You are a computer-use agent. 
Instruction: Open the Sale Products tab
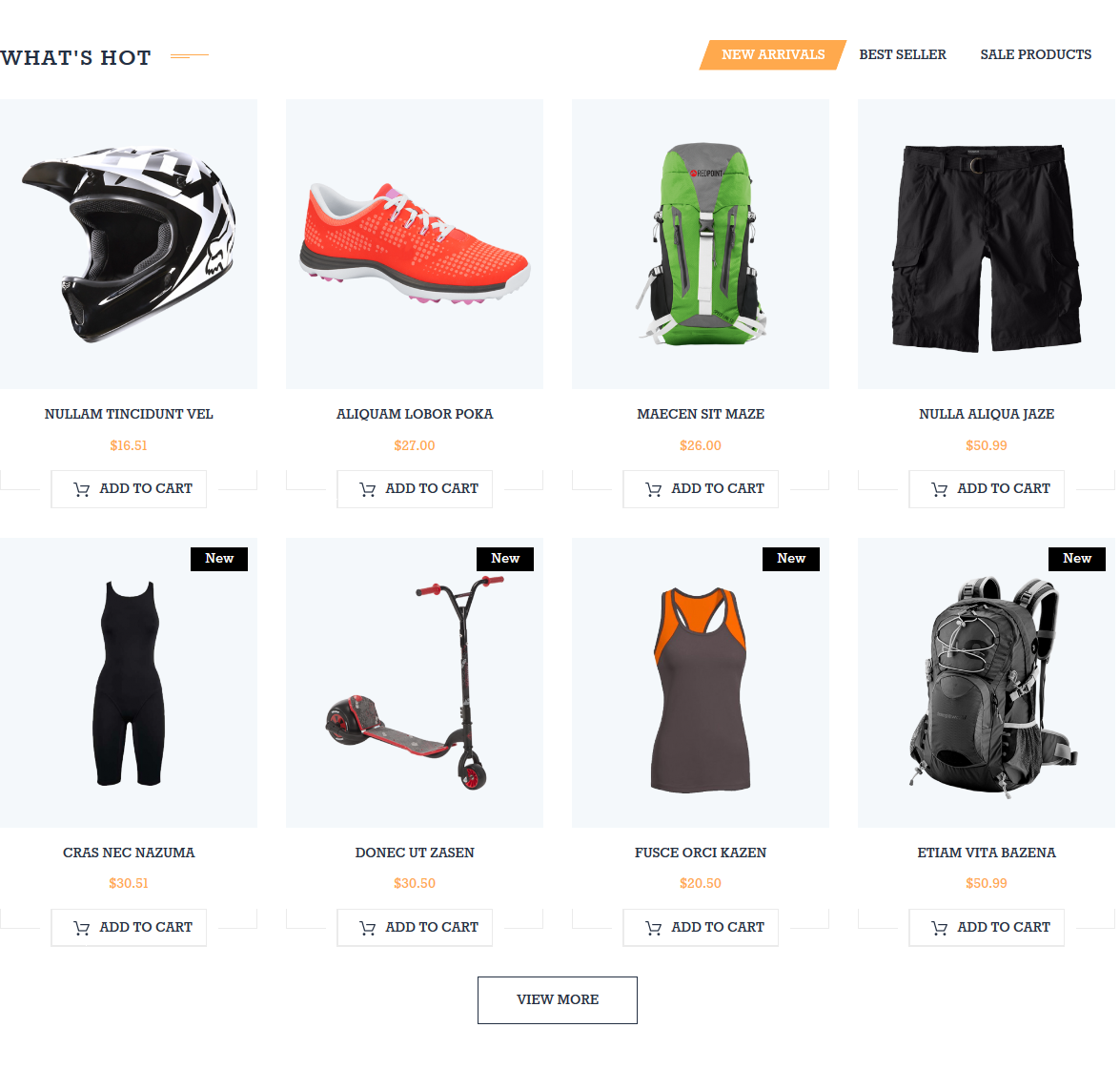[x=1036, y=55]
